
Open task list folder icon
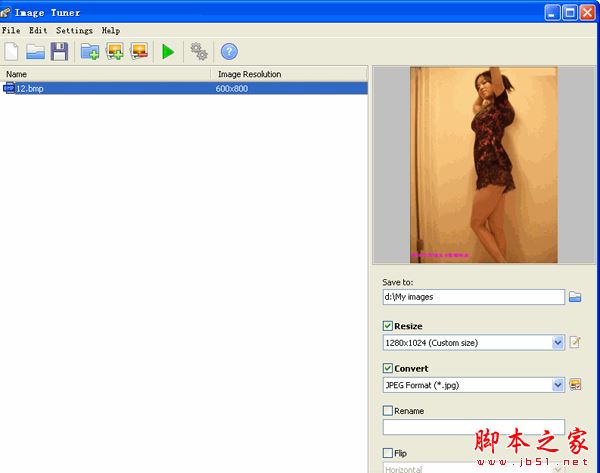36,52
